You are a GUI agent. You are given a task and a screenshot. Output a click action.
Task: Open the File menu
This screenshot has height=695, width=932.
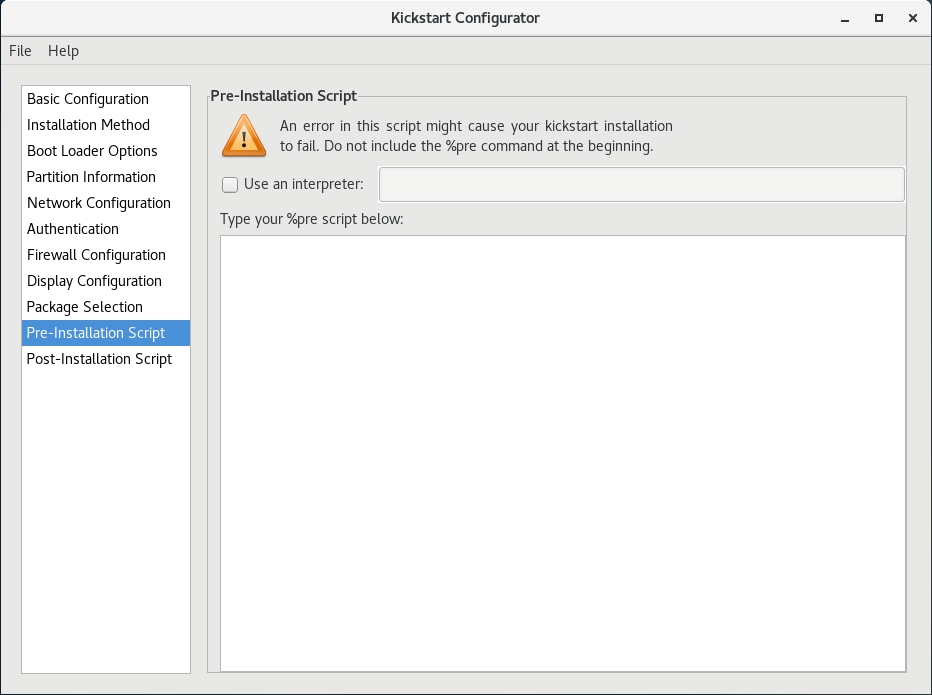click(20, 51)
